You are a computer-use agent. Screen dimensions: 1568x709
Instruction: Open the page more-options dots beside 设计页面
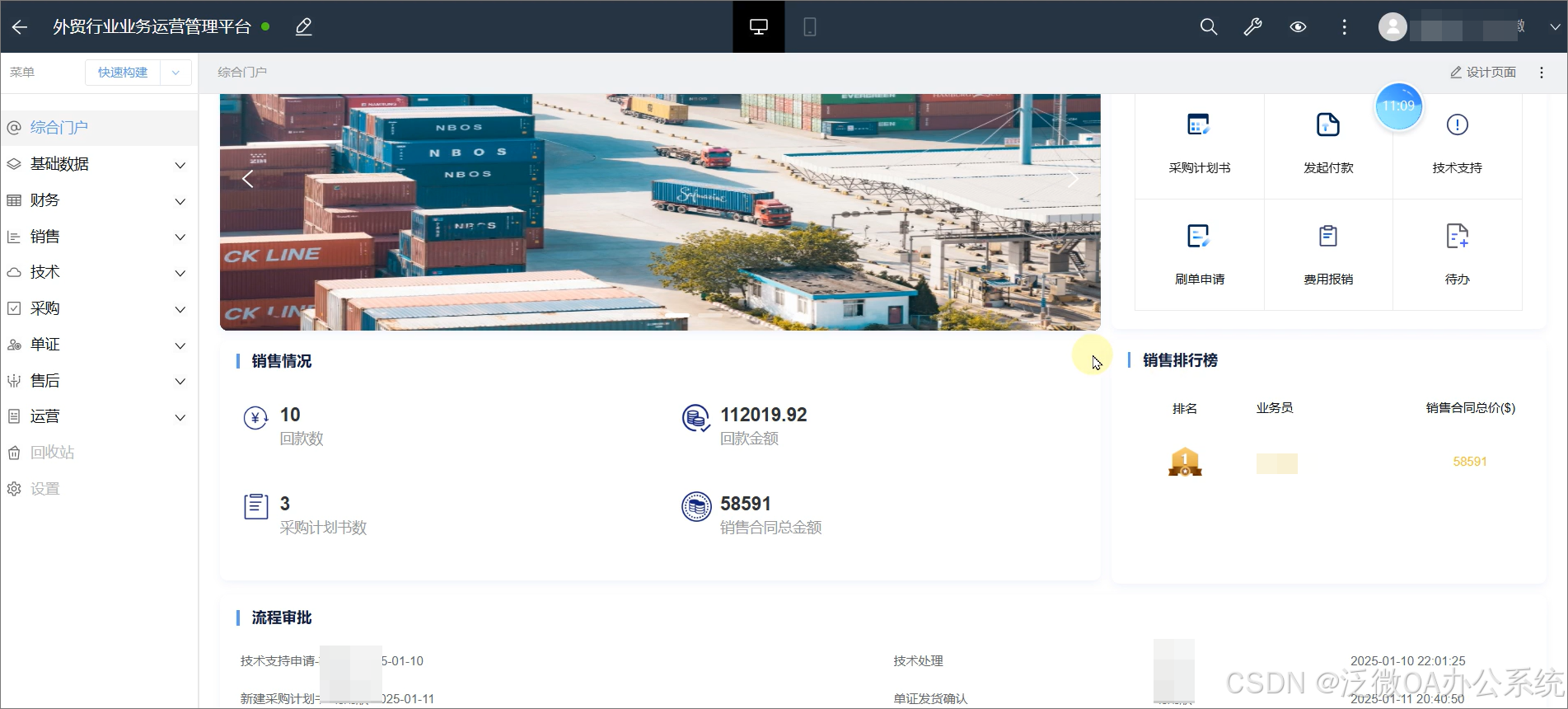pyautogui.click(x=1542, y=73)
